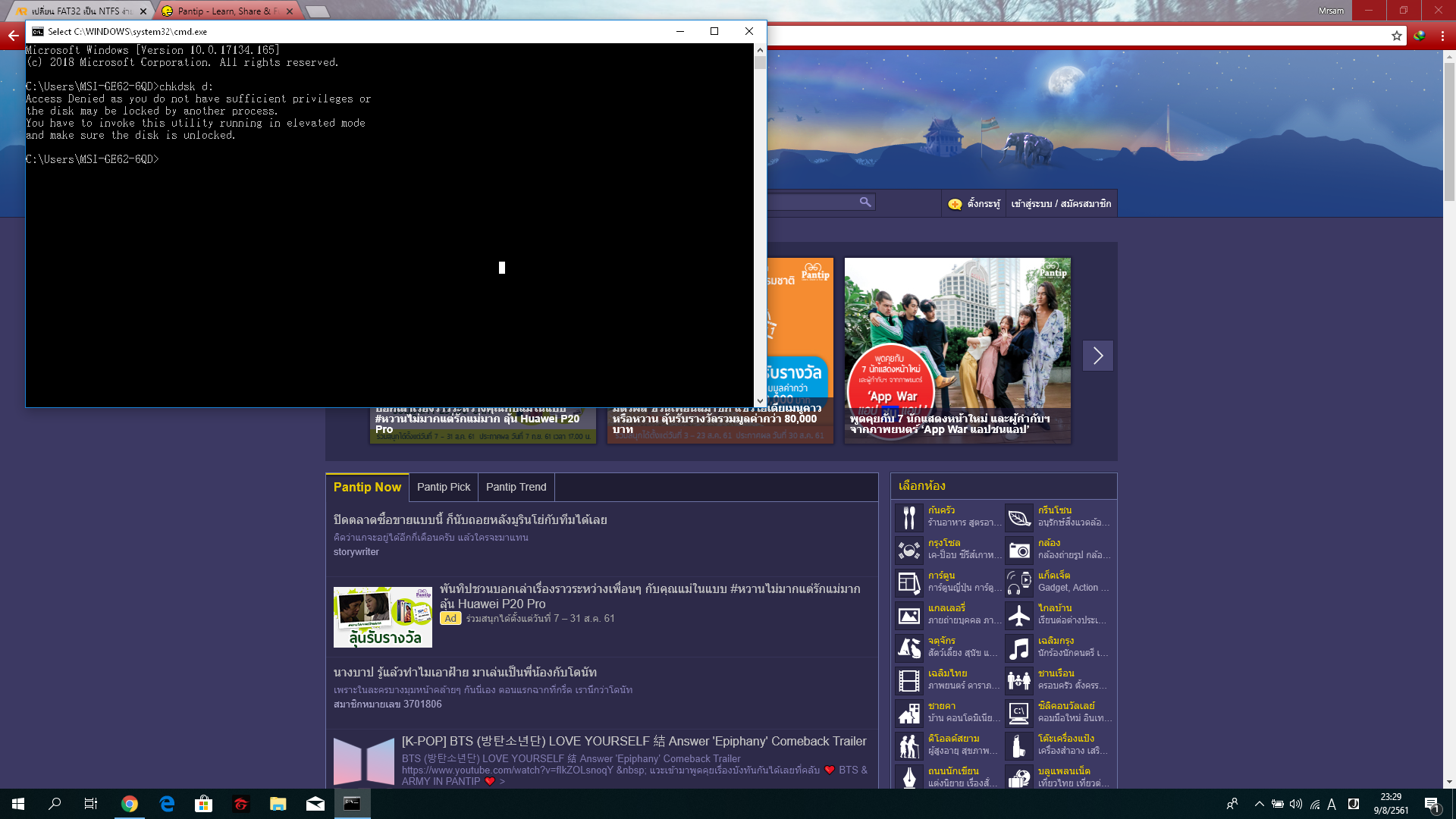The image size is (1456, 819).
Task: Show hidden system tray icons
Action: (x=1259, y=804)
